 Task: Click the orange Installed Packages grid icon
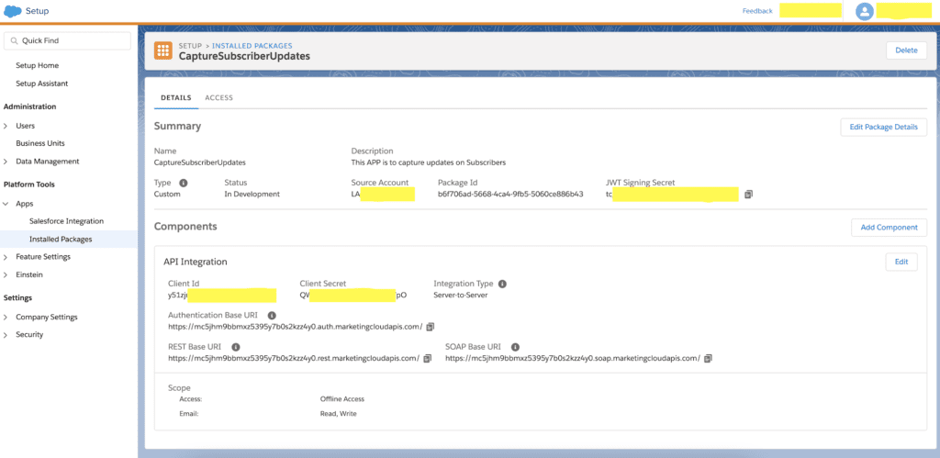click(x=163, y=50)
